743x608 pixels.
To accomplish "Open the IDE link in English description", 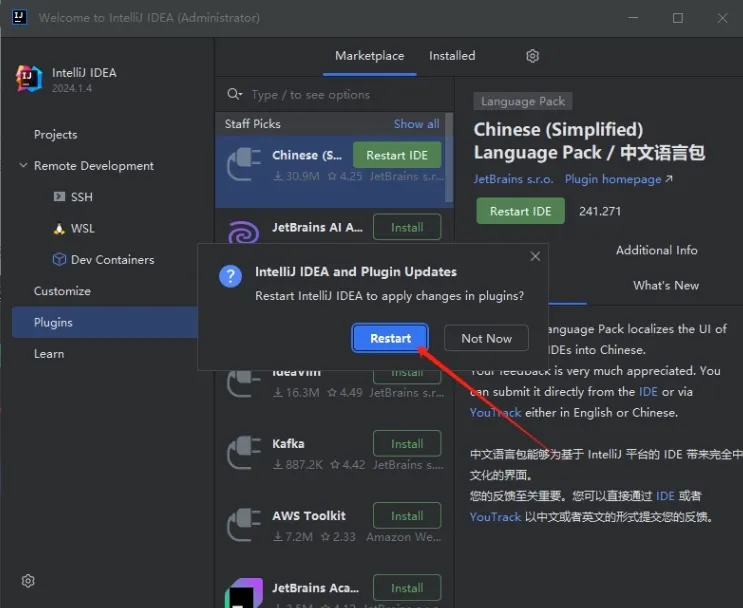I will (648, 392).
